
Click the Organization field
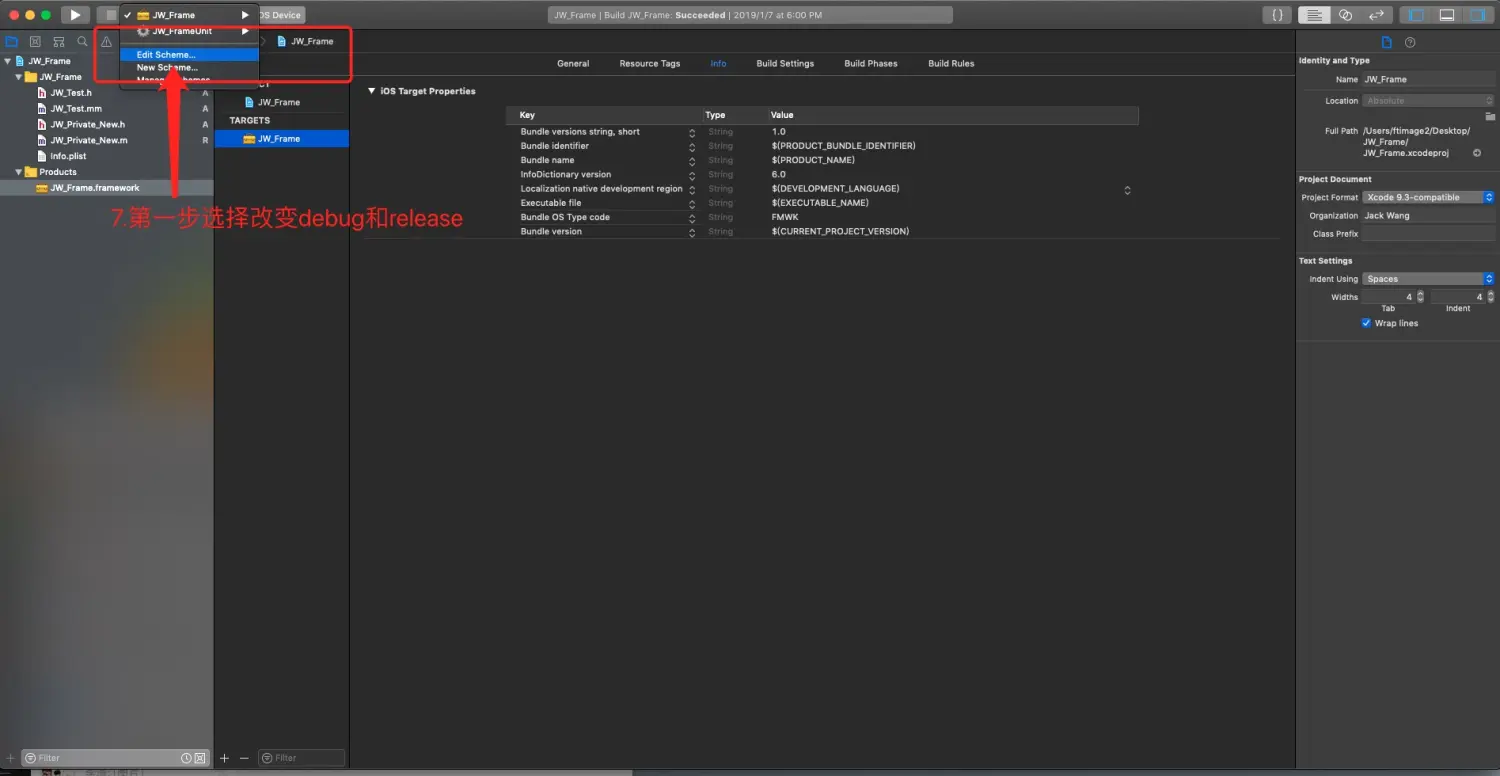(x=1428, y=216)
